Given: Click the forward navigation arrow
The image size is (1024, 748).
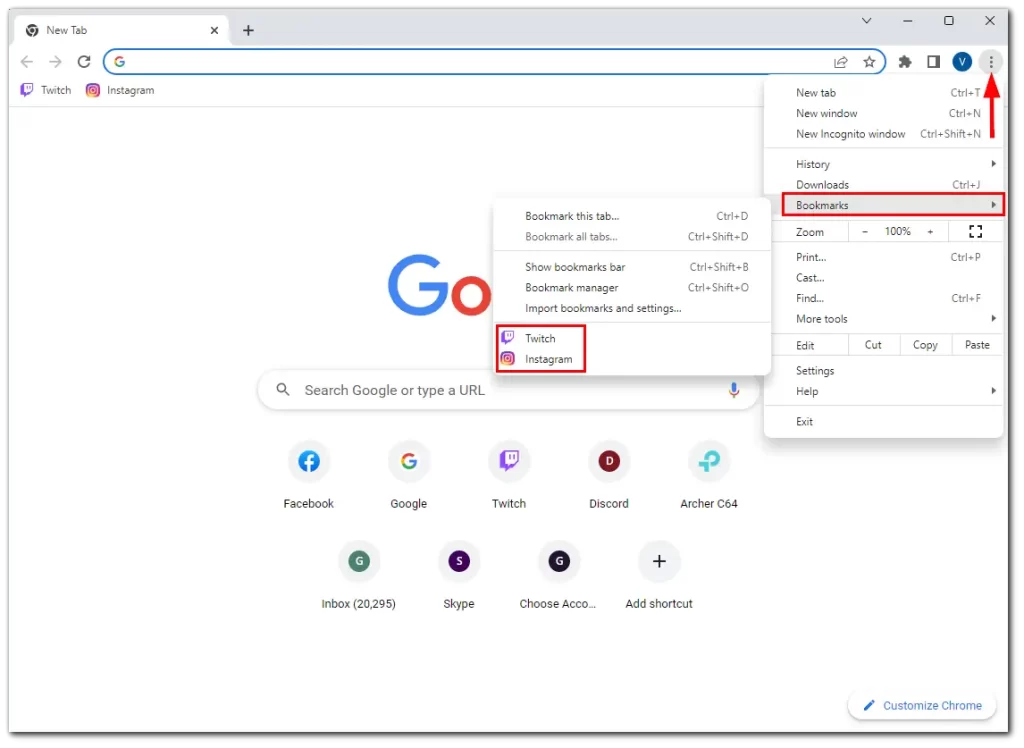Looking at the screenshot, I should 56,62.
